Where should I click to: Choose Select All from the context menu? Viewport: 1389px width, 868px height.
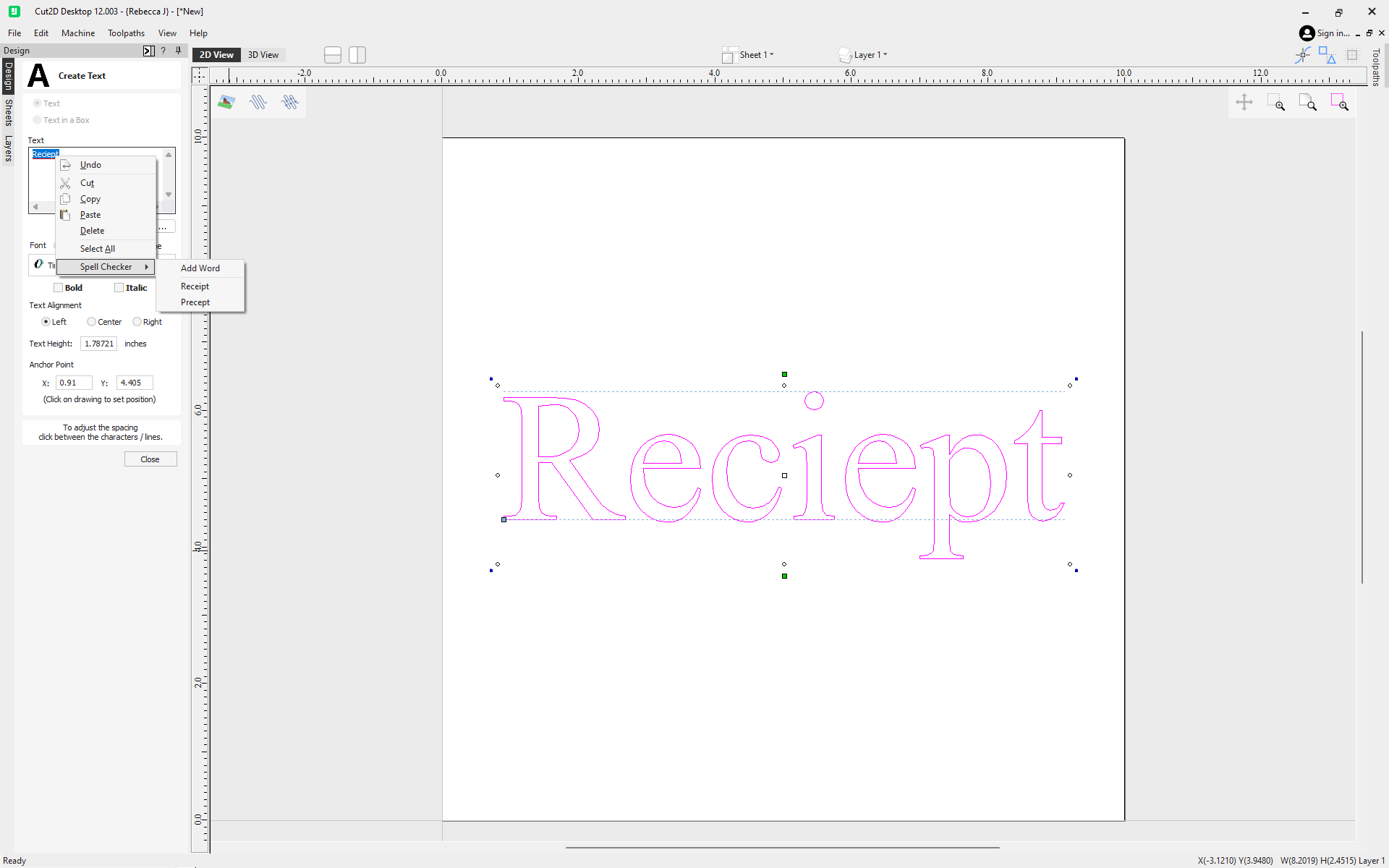coord(106,249)
